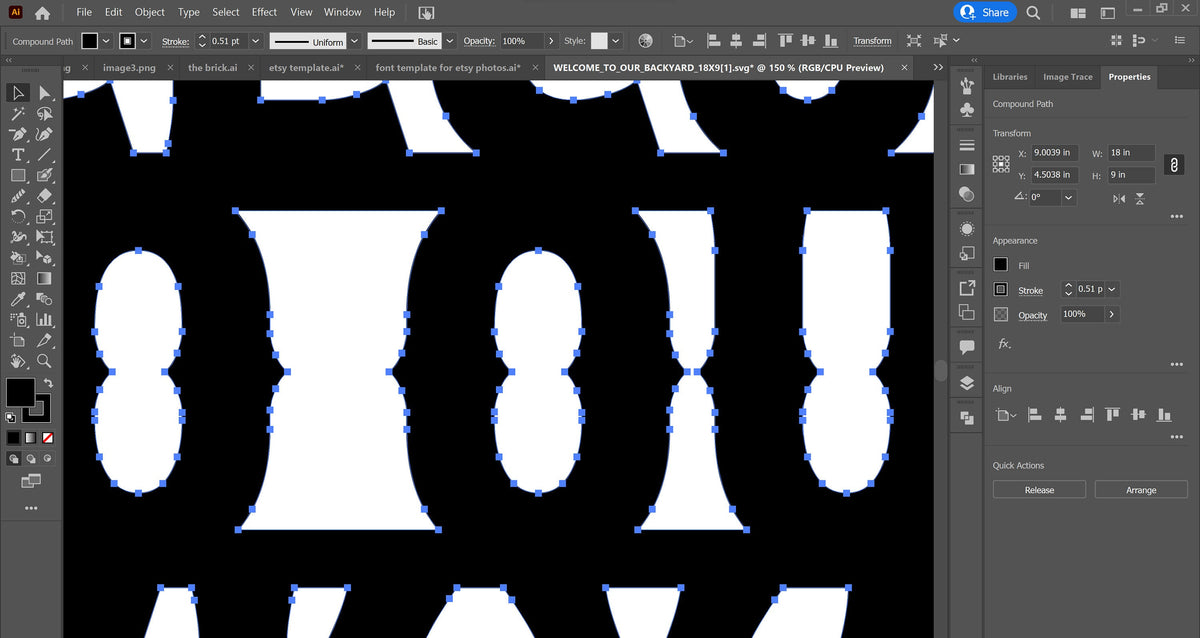Open the Align To dropdown in Properties panel
1200x638 pixels.
click(x=1004, y=414)
